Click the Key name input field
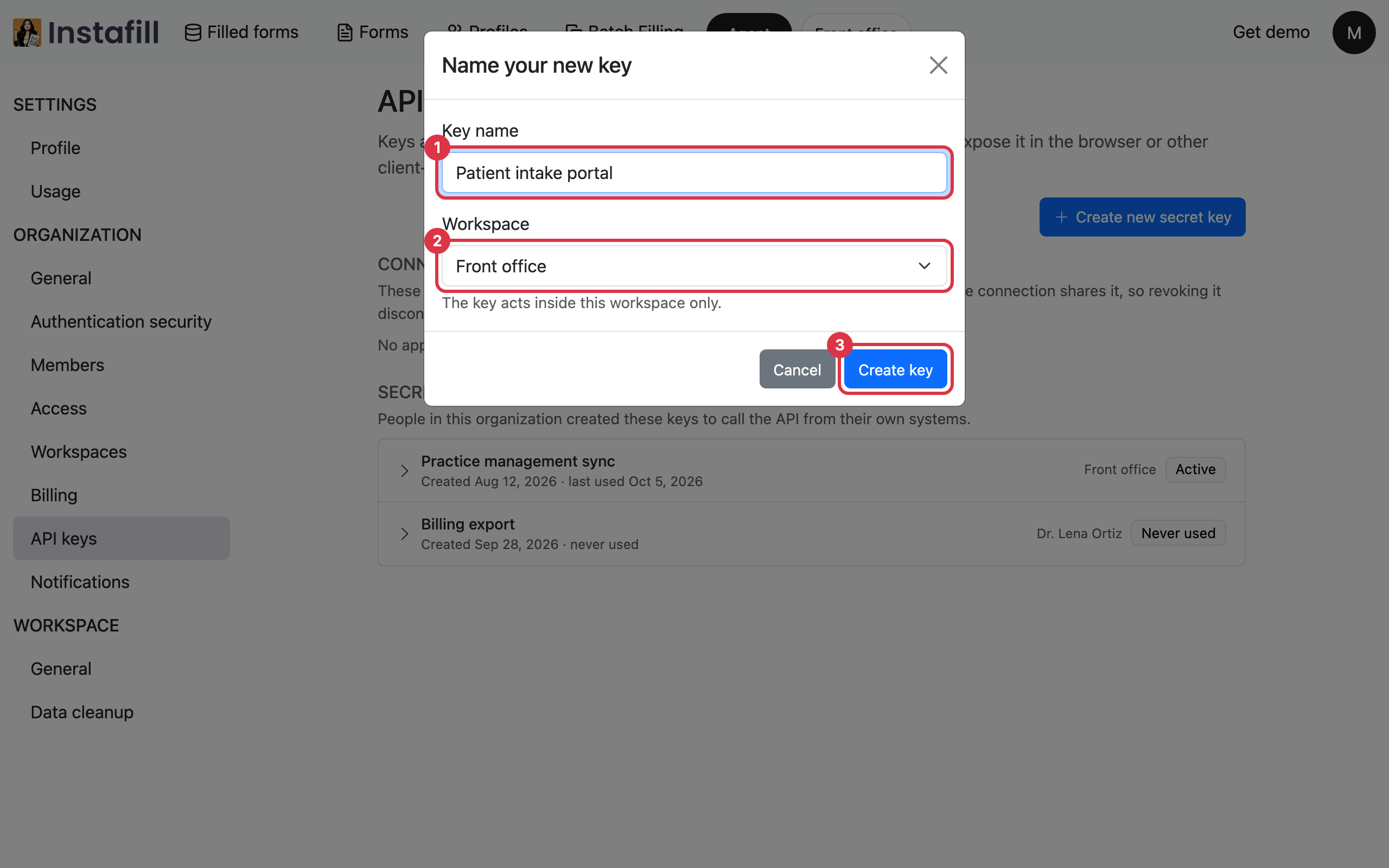 (x=694, y=173)
